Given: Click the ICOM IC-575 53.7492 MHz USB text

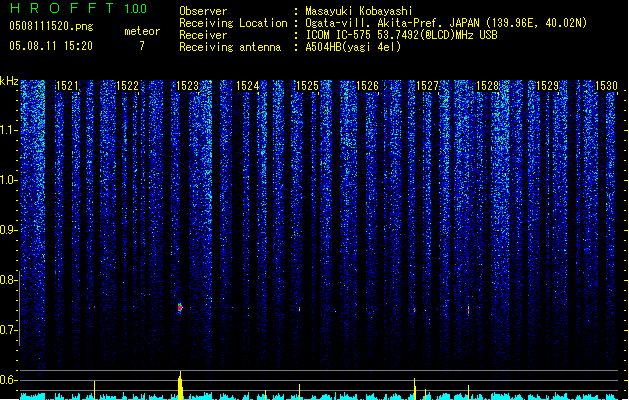Looking at the screenshot, I should (x=401, y=35).
